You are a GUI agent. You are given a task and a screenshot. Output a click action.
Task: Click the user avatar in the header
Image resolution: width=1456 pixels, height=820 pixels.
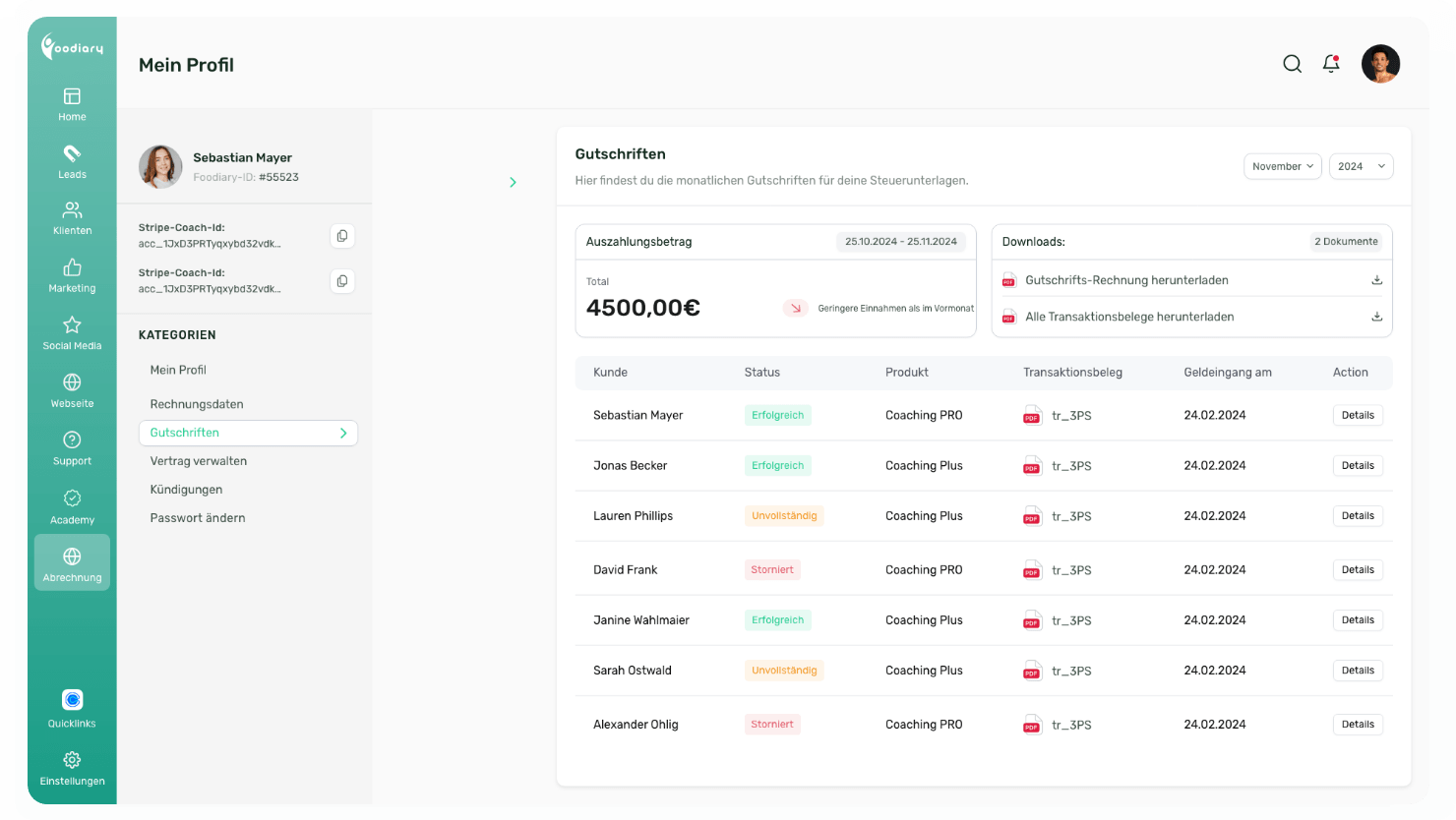coord(1380,64)
